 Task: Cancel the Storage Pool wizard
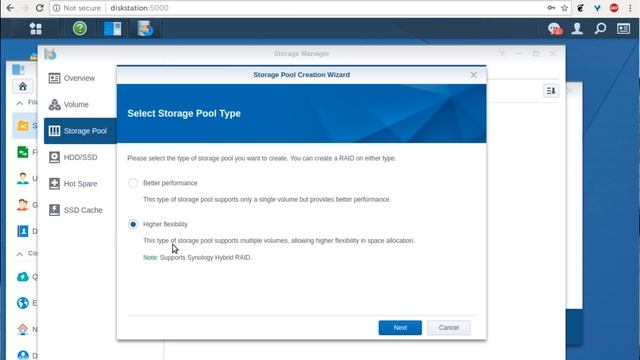click(449, 328)
